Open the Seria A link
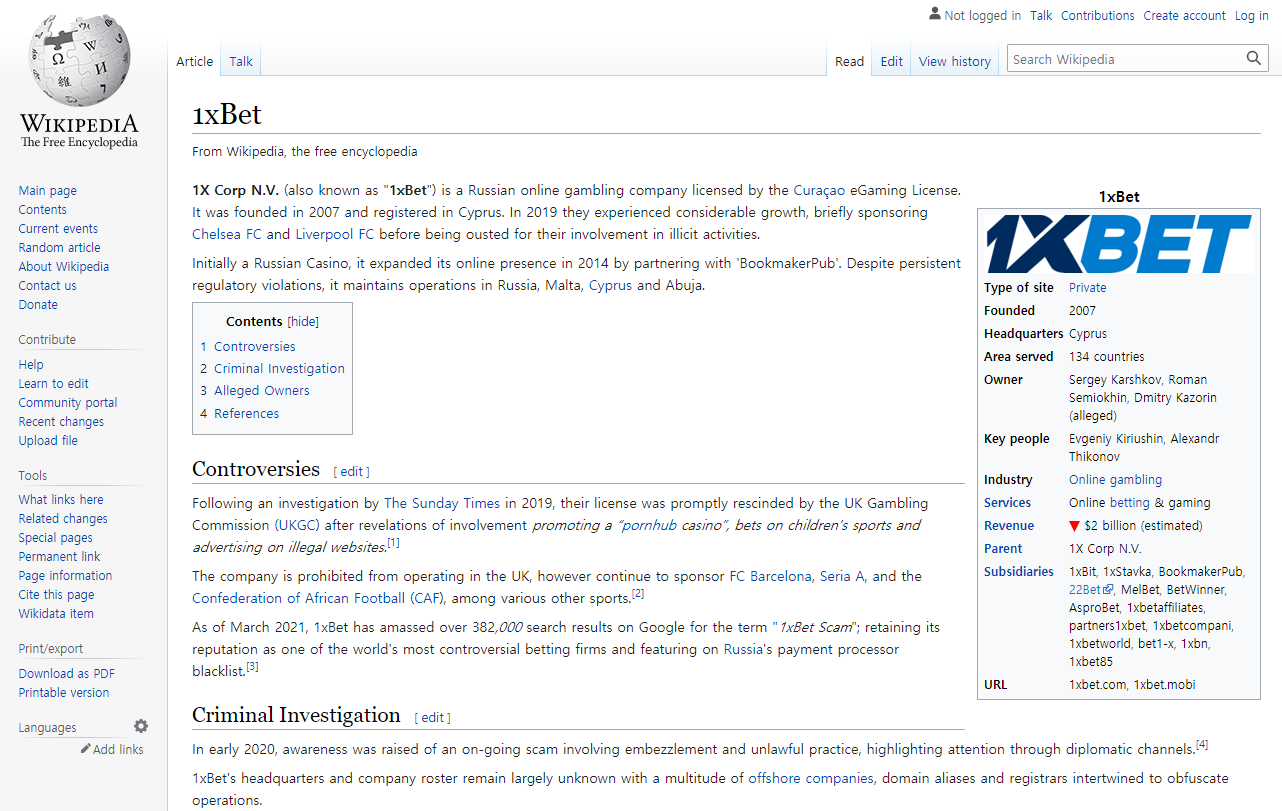This screenshot has width=1282, height=811. [842, 577]
